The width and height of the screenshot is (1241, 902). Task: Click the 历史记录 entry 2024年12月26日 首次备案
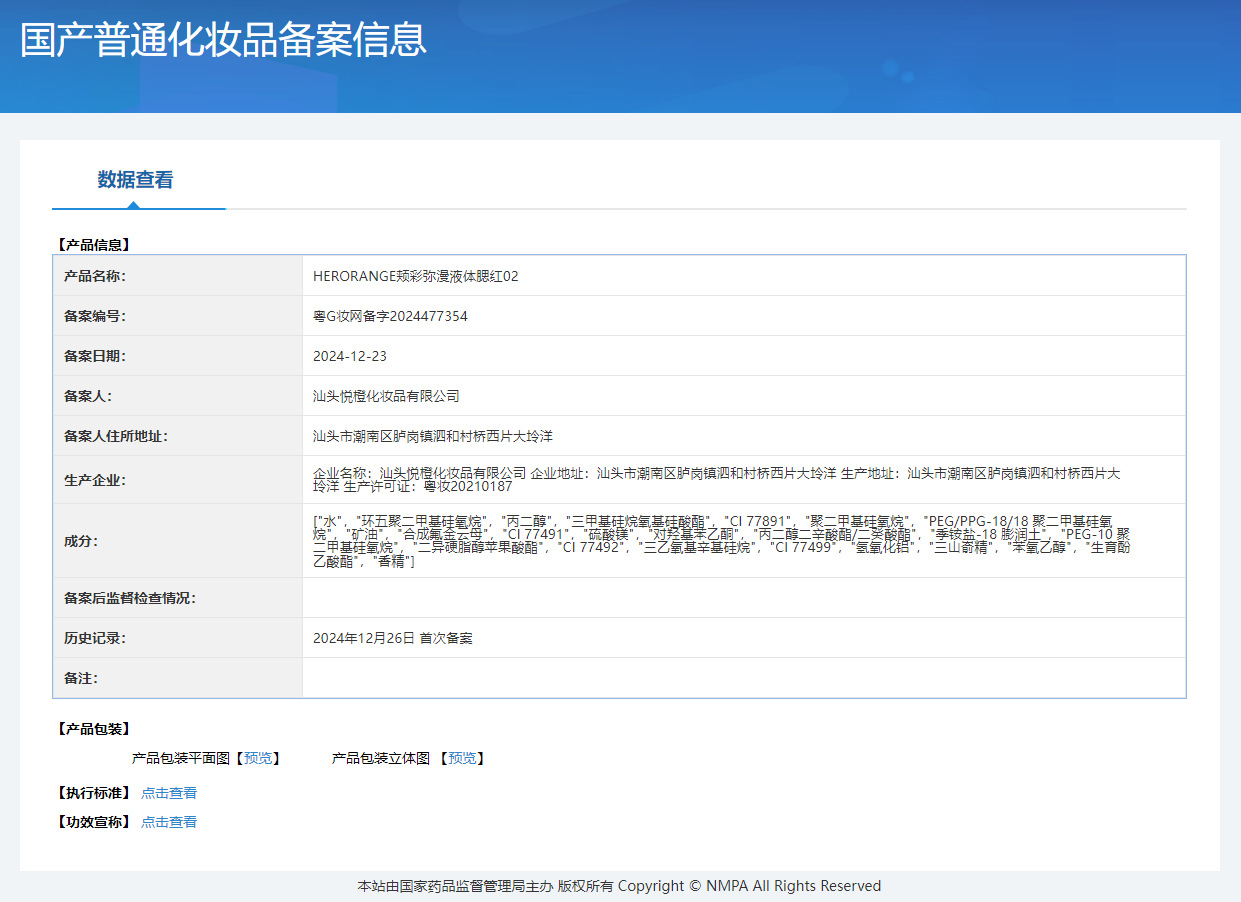[393, 638]
